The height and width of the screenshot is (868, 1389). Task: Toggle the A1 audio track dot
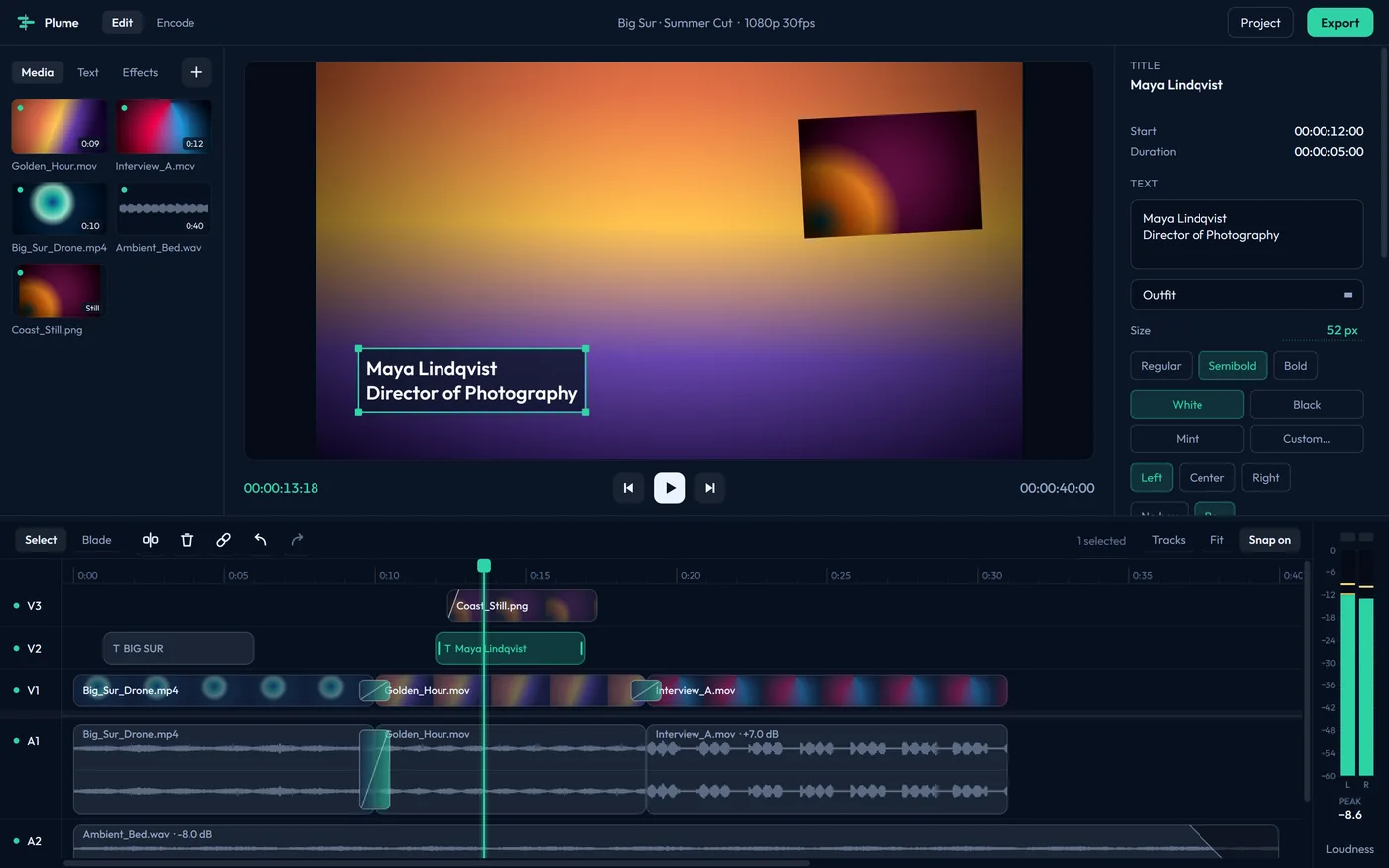click(x=16, y=741)
